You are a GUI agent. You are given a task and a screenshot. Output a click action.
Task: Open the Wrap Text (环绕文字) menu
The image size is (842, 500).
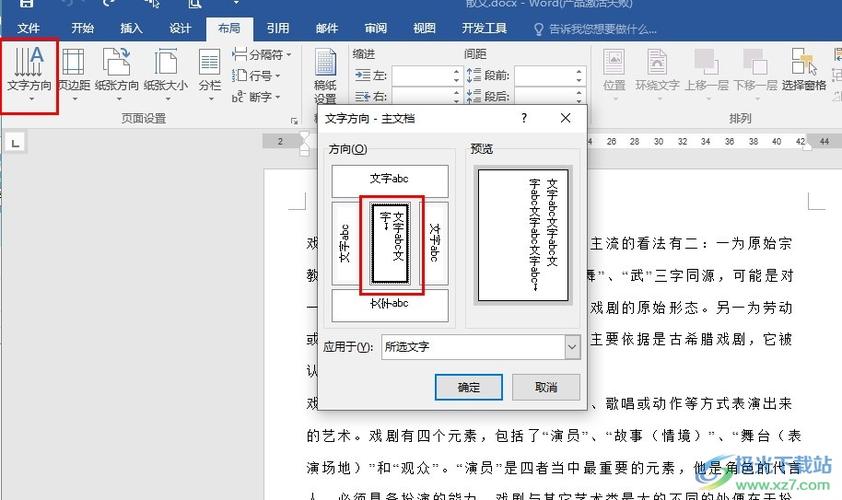(x=657, y=74)
